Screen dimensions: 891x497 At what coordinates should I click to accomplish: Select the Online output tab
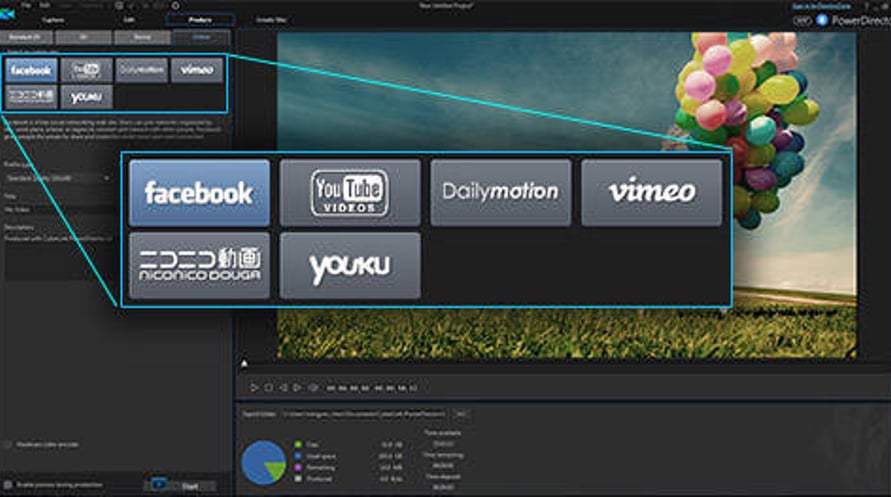click(x=201, y=37)
